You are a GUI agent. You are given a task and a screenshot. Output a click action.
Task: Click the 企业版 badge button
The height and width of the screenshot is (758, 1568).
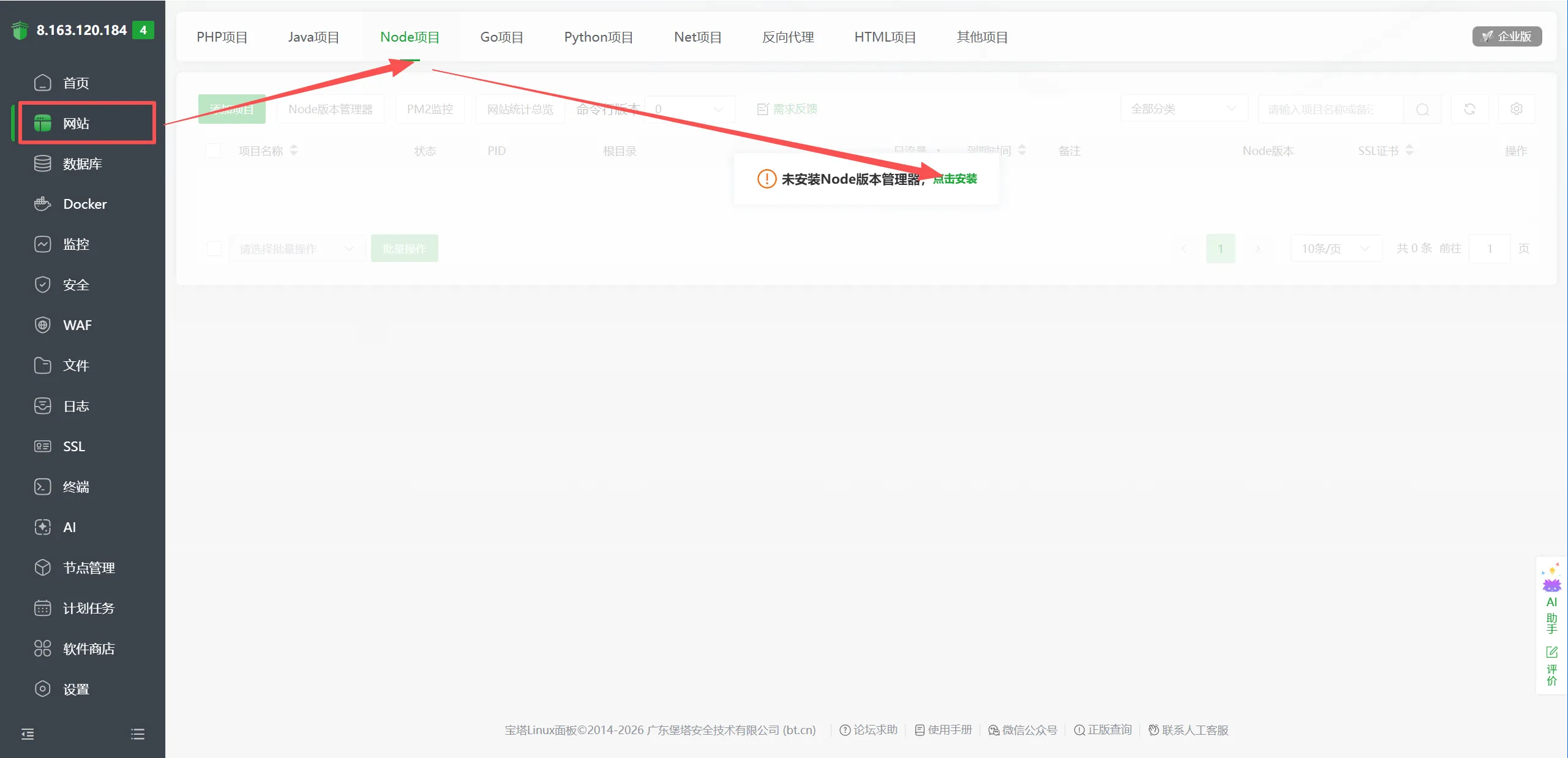(1507, 37)
